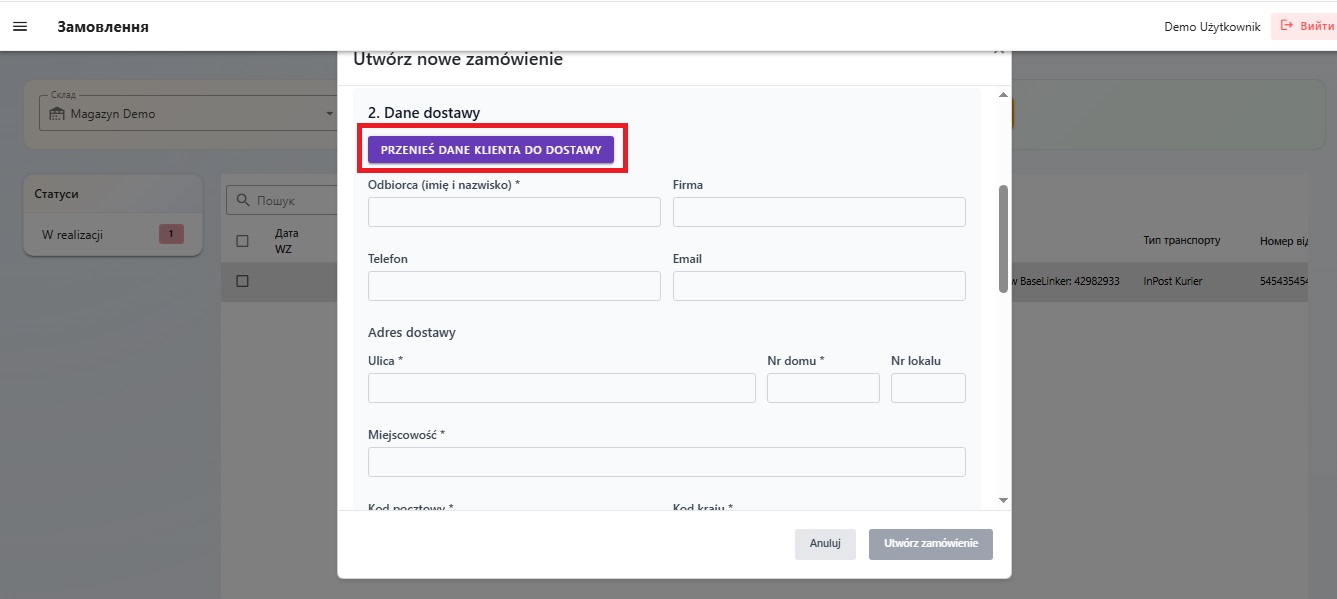
Task: Click the dialog vertical scrollbar thumb
Action: (x=1003, y=239)
